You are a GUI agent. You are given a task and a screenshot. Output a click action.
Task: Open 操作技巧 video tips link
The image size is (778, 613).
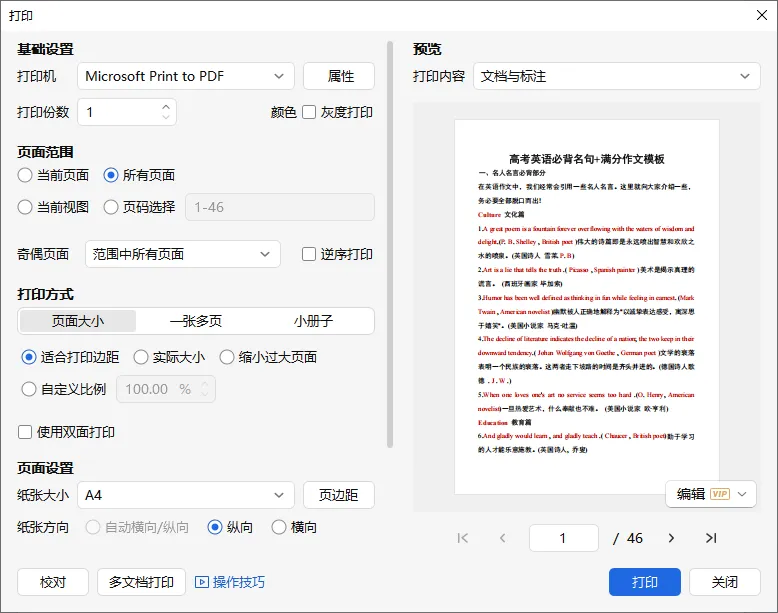(230, 582)
